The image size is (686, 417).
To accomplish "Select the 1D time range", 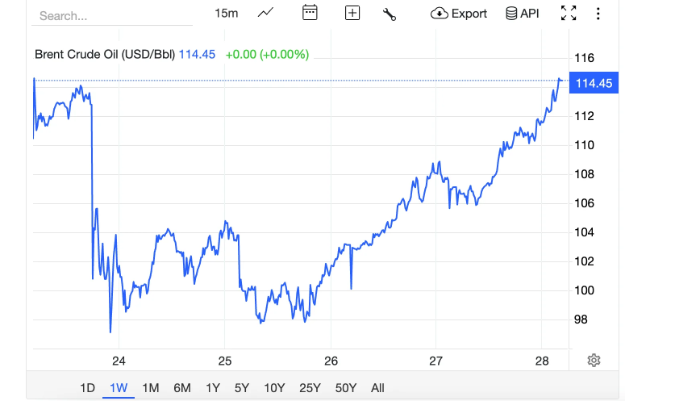I will coord(89,387).
